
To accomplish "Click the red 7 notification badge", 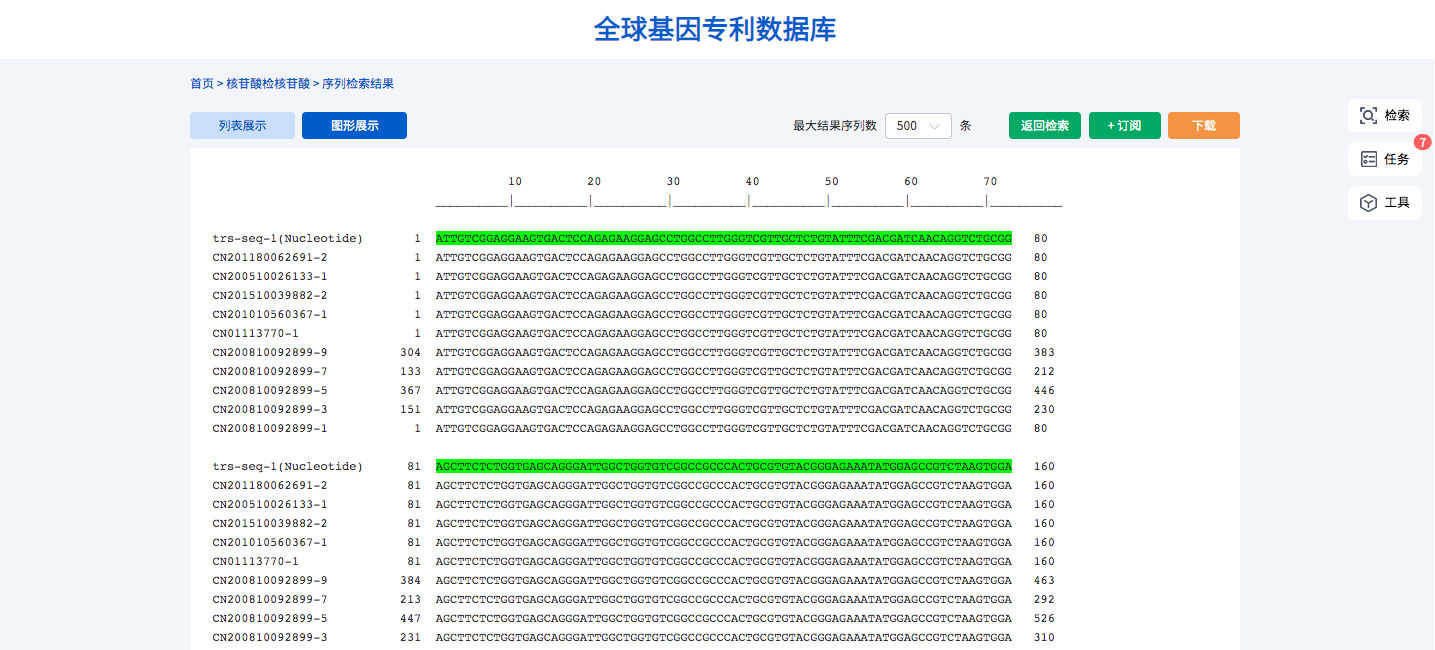I will (1422, 142).
